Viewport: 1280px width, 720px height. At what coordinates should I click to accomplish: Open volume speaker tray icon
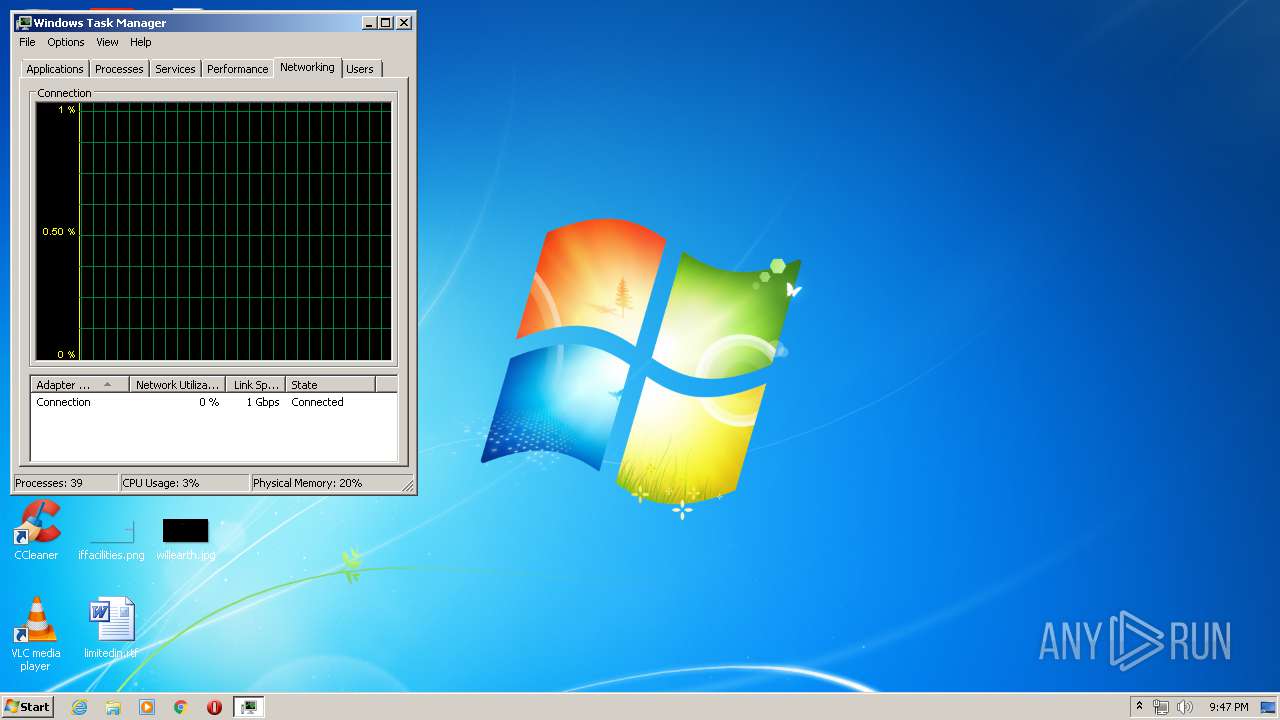coord(1185,707)
